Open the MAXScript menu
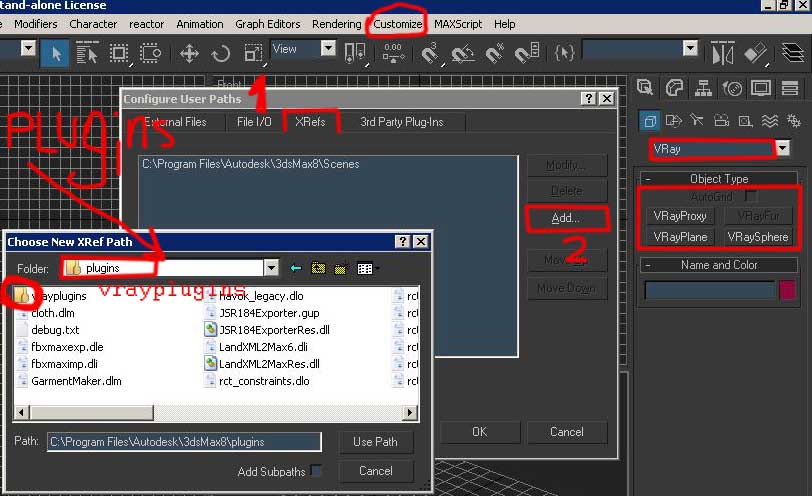This screenshot has height=496, width=812. pyautogui.click(x=458, y=24)
